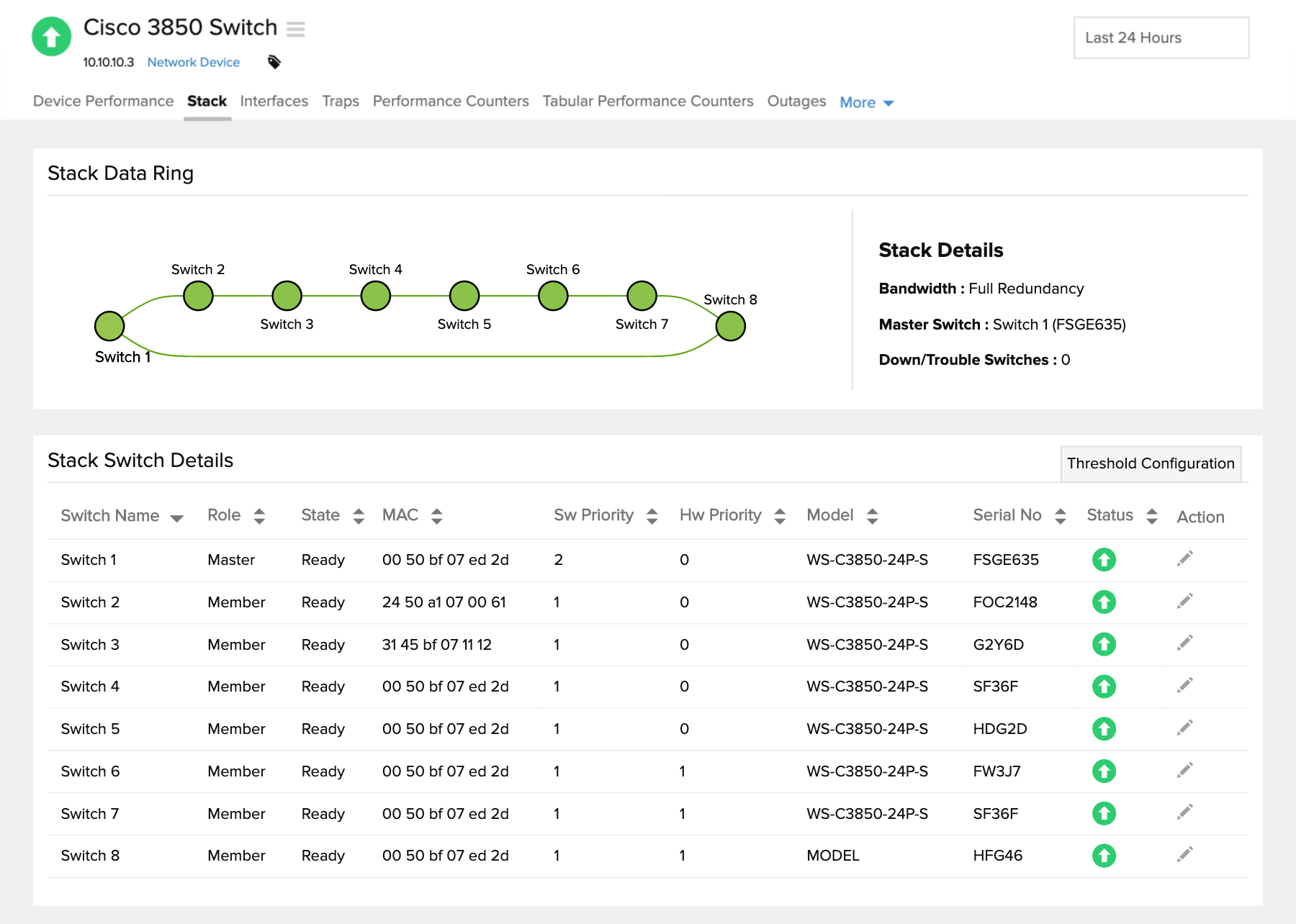Open the Device Performance tab
Image resolution: width=1296 pixels, height=924 pixels.
tap(103, 101)
